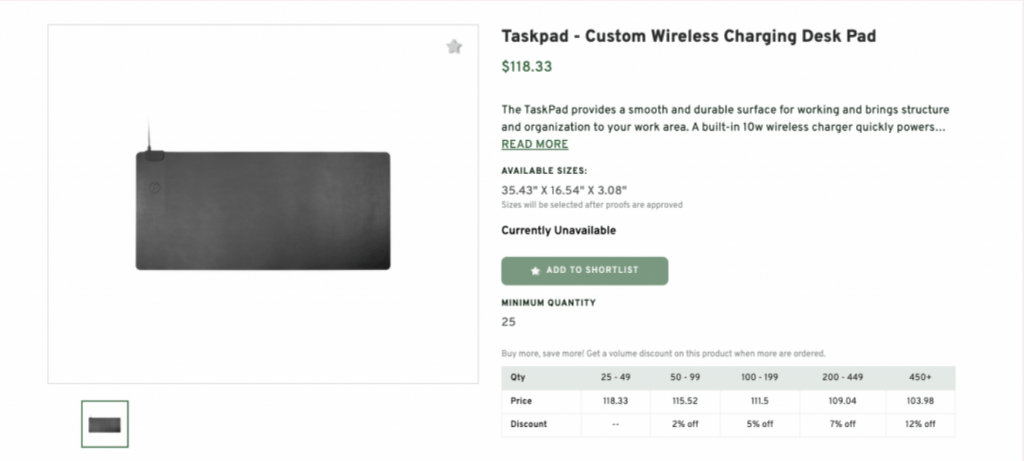
Task: Click the Currently Unavailable status text
Action: tap(558, 231)
